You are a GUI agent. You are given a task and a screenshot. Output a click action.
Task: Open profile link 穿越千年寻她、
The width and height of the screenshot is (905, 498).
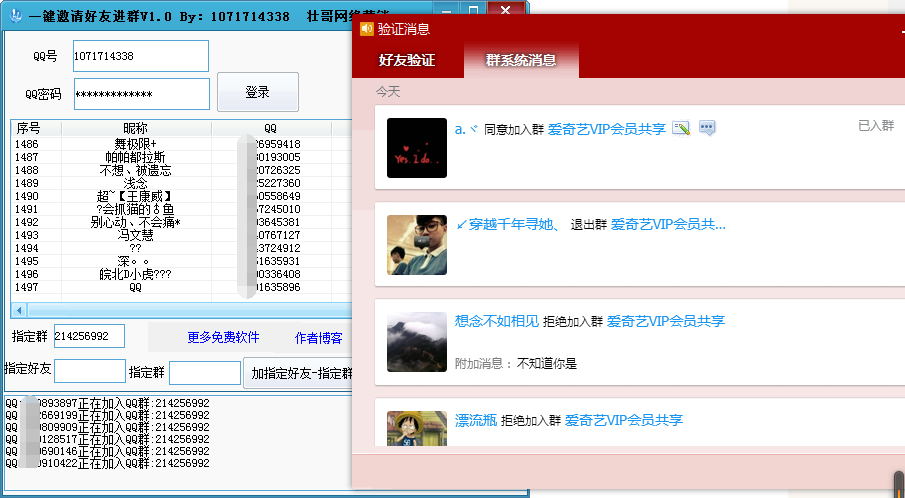click(508, 225)
